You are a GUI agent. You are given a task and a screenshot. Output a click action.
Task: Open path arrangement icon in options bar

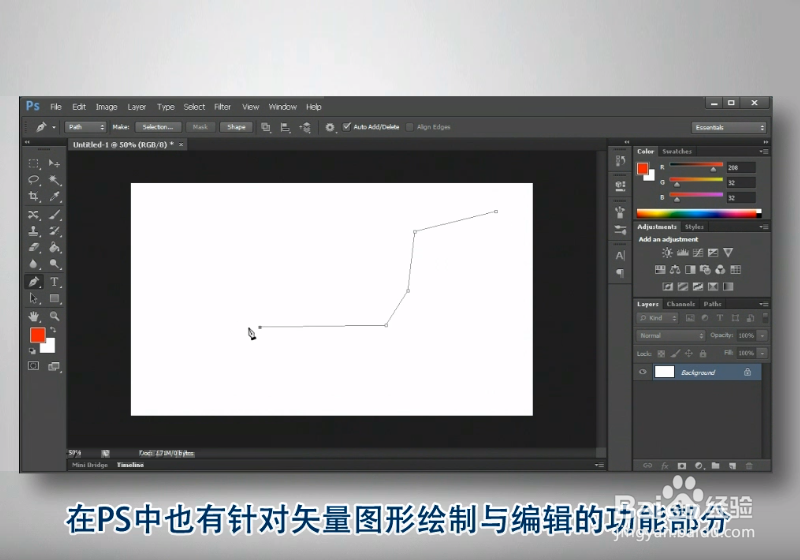pyautogui.click(x=305, y=127)
